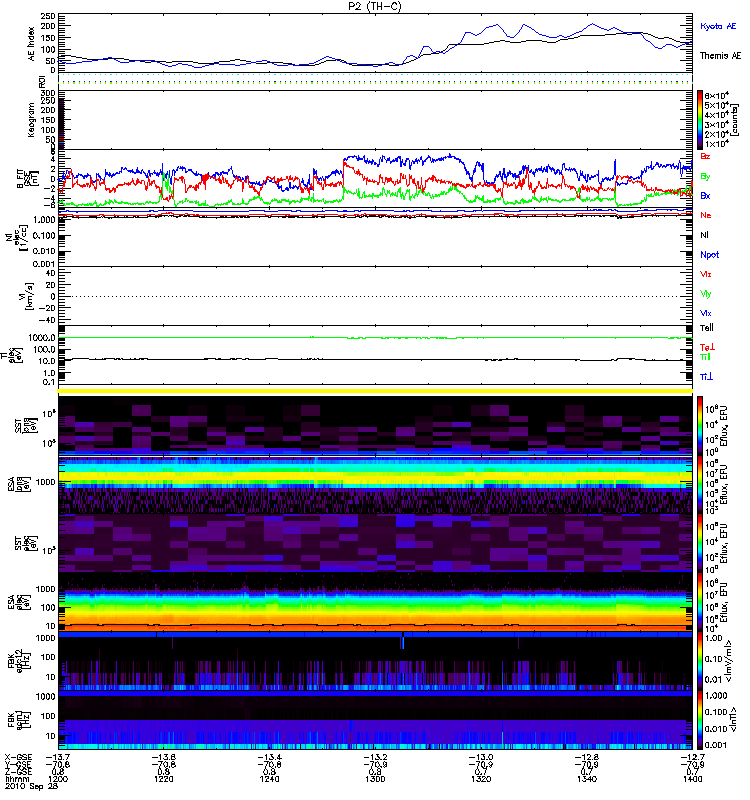Click the ESA electron Eflux color bar
The height and width of the screenshot is (800, 750).
coord(700,602)
